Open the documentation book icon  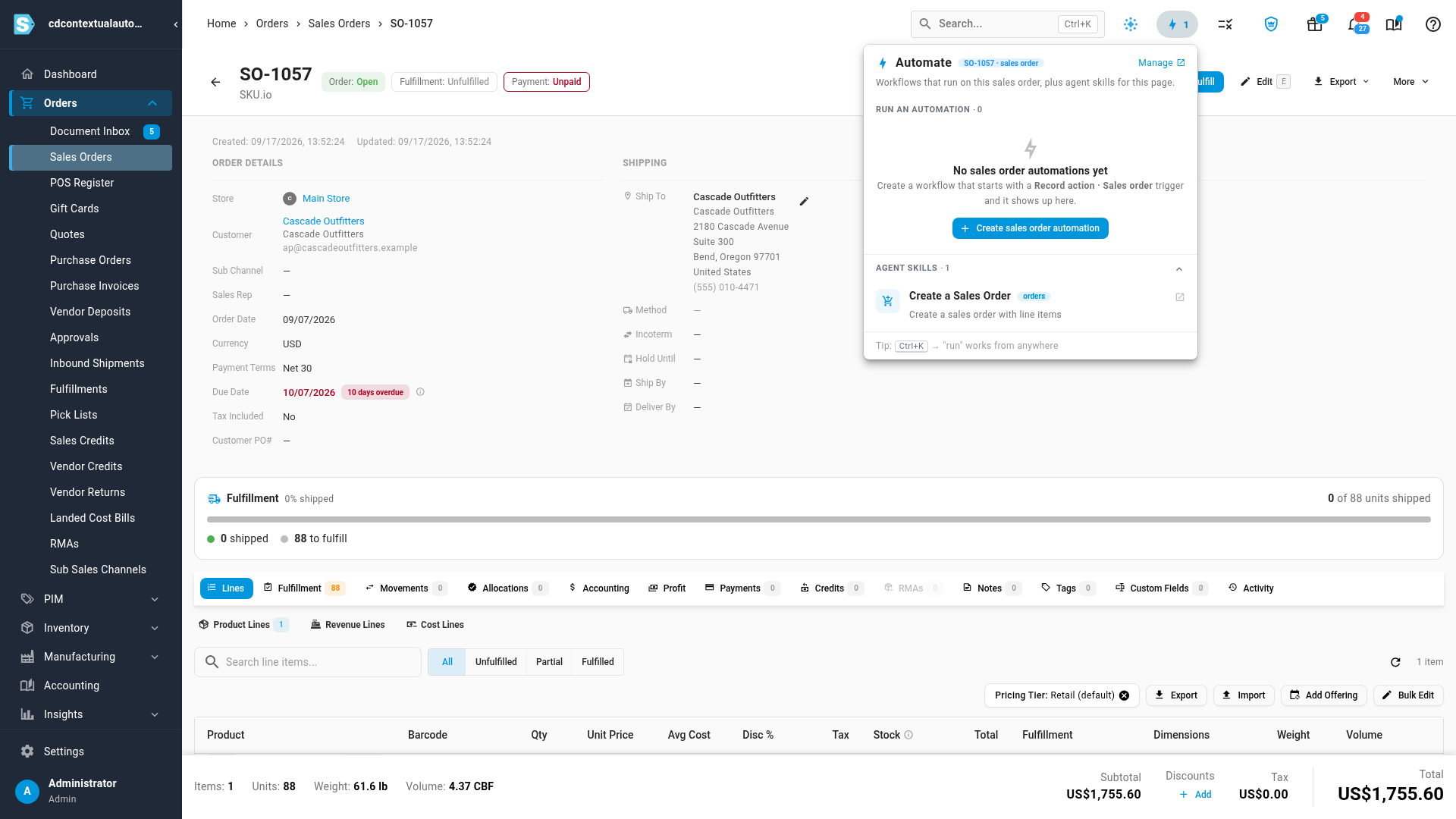pyautogui.click(x=1394, y=24)
